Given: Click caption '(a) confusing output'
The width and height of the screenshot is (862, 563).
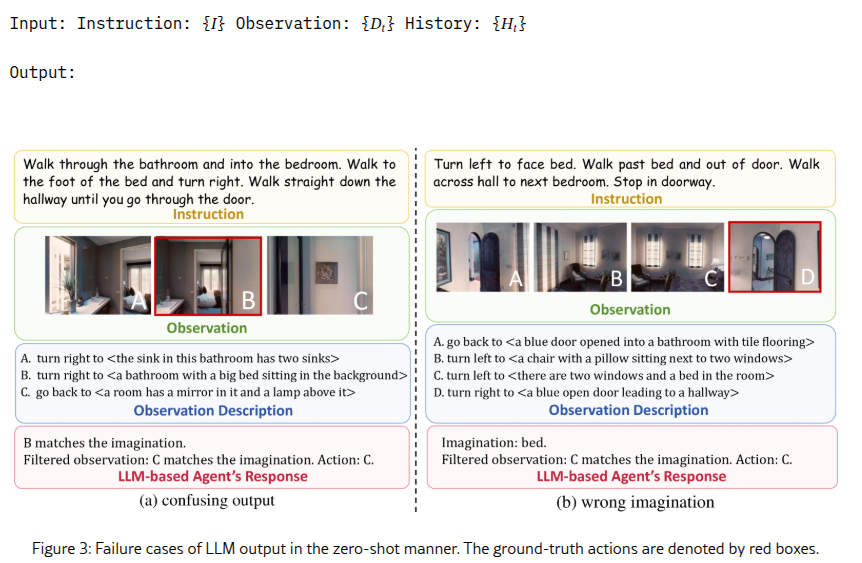Looking at the screenshot, I should [x=207, y=501].
